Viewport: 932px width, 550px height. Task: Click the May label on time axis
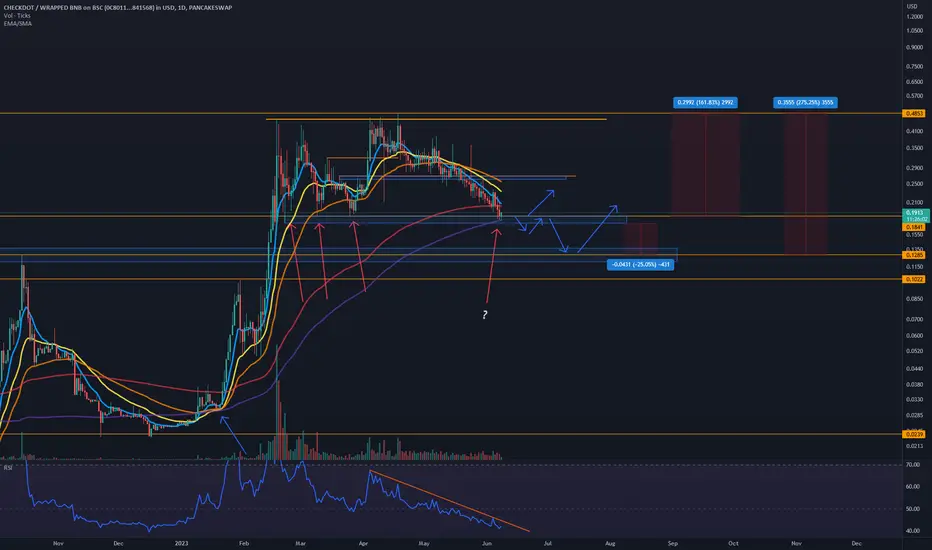tap(423, 543)
